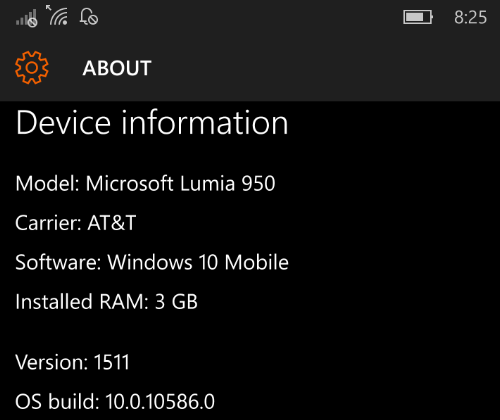Tap the 8:25 clock display
This screenshot has width=500, height=420.
(x=470, y=17)
